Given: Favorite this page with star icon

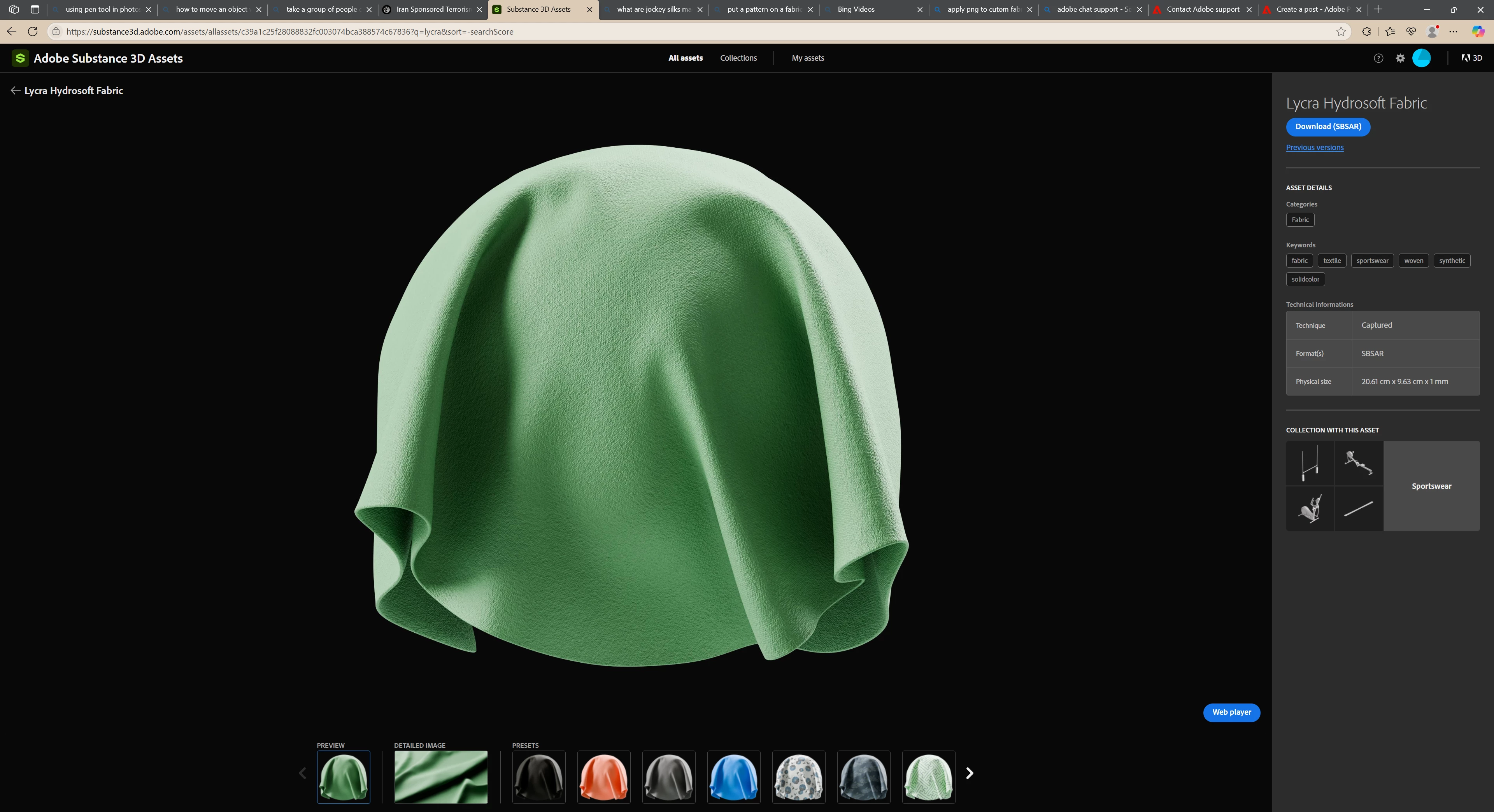Looking at the screenshot, I should tap(1341, 32).
